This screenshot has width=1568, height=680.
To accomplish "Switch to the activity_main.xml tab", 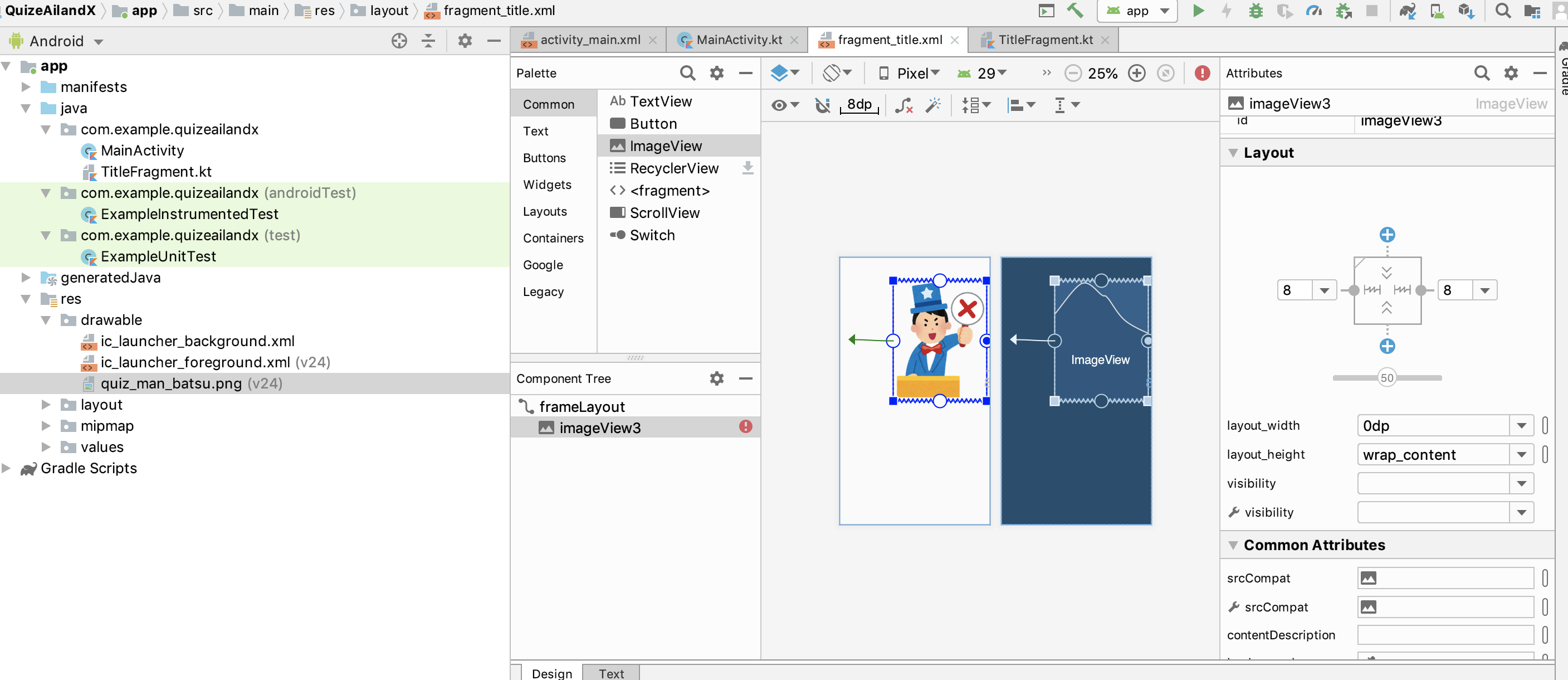I will coord(589,40).
